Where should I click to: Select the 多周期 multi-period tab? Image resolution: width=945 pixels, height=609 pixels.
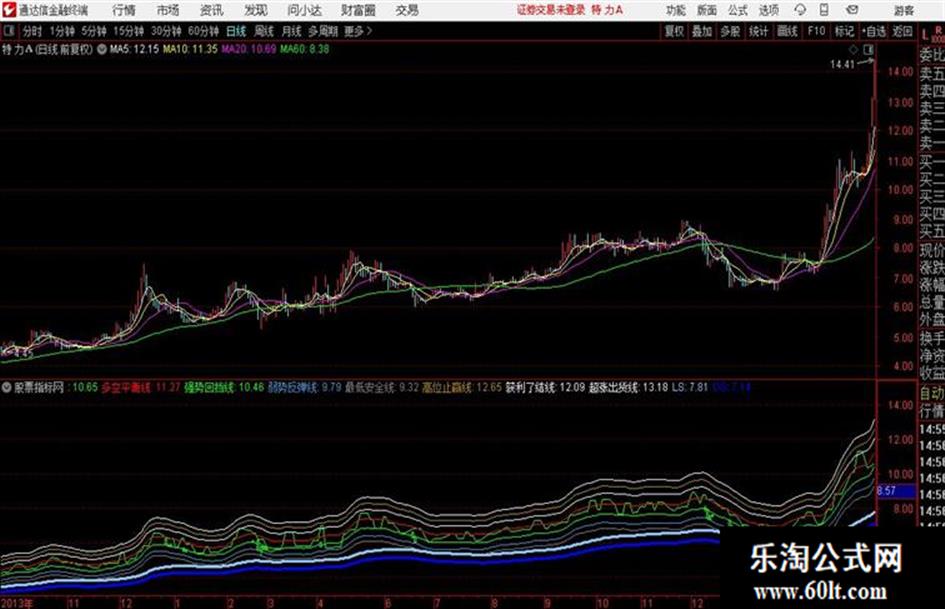(x=323, y=31)
